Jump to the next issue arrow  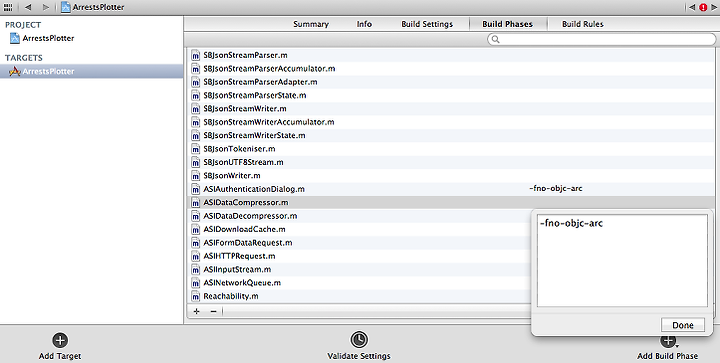coord(714,7)
